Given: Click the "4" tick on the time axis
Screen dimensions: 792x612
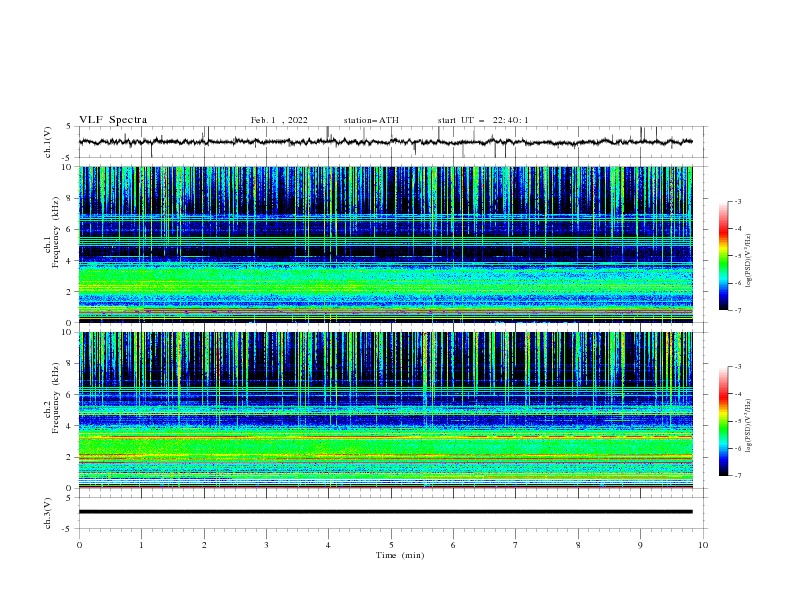Looking at the screenshot, I should [328, 545].
